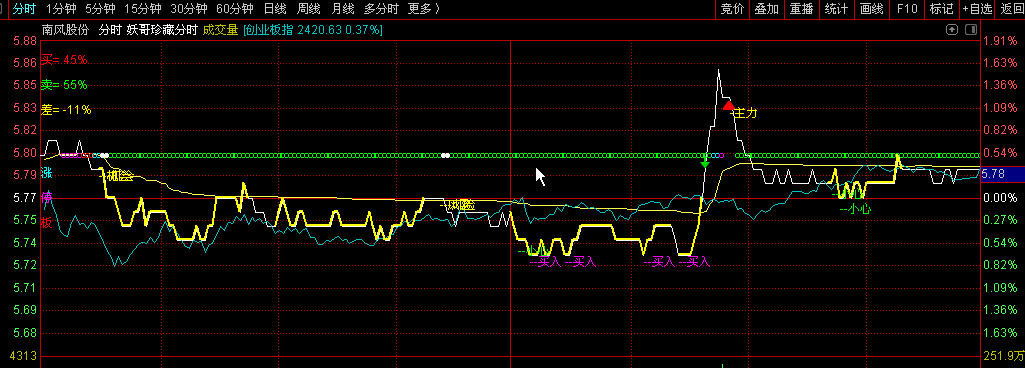Click the highlighted 5.78 current price tag
Viewport: 1025px width, 368px height.
1004,174
